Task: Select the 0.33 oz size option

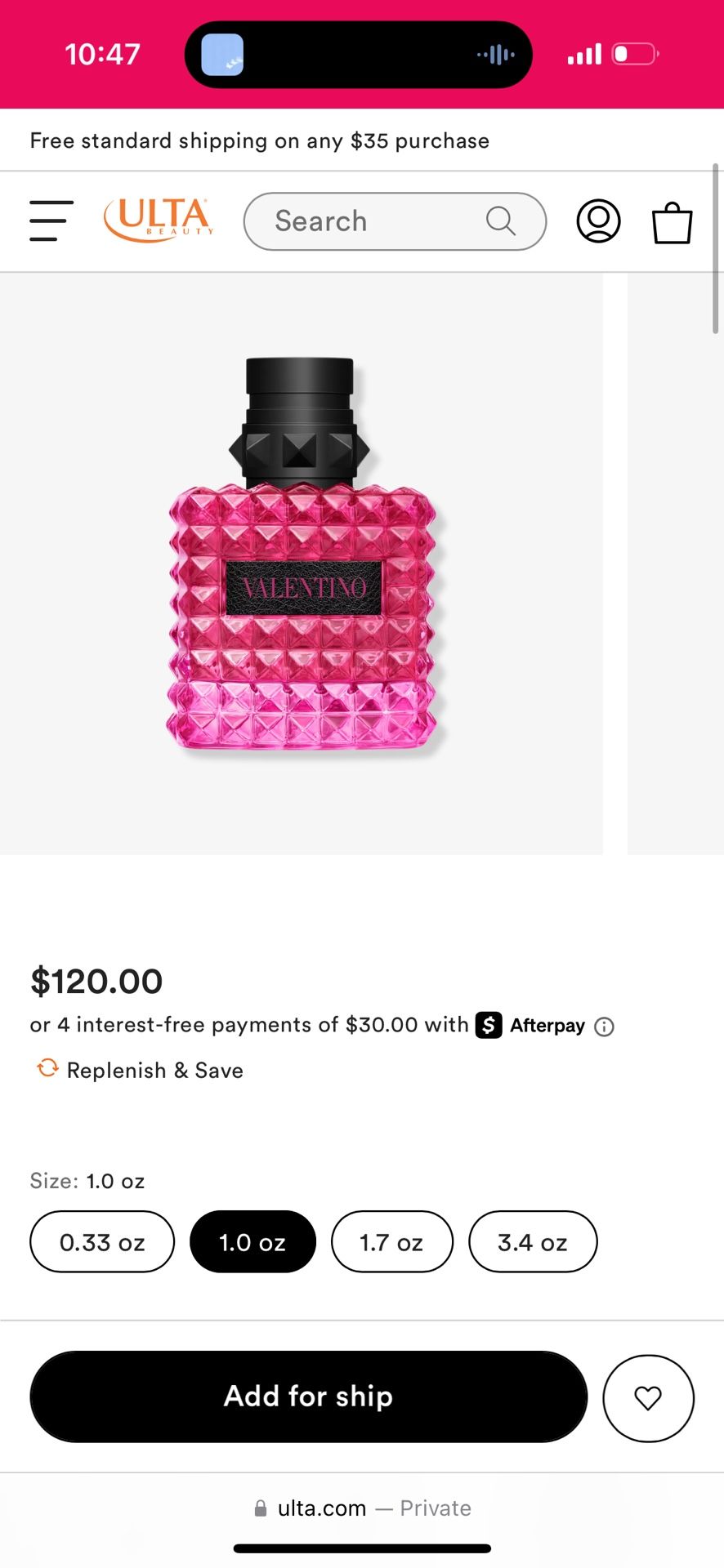Action: pos(101,1241)
